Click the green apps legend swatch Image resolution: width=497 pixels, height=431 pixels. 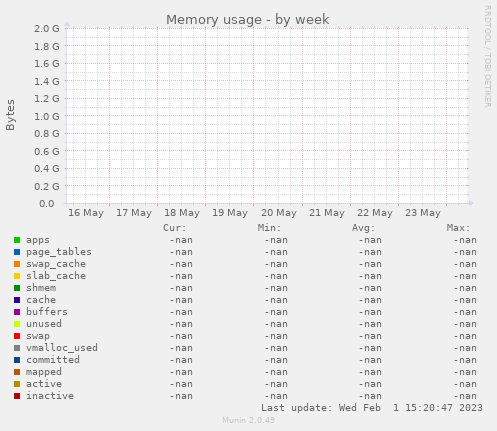17,240
